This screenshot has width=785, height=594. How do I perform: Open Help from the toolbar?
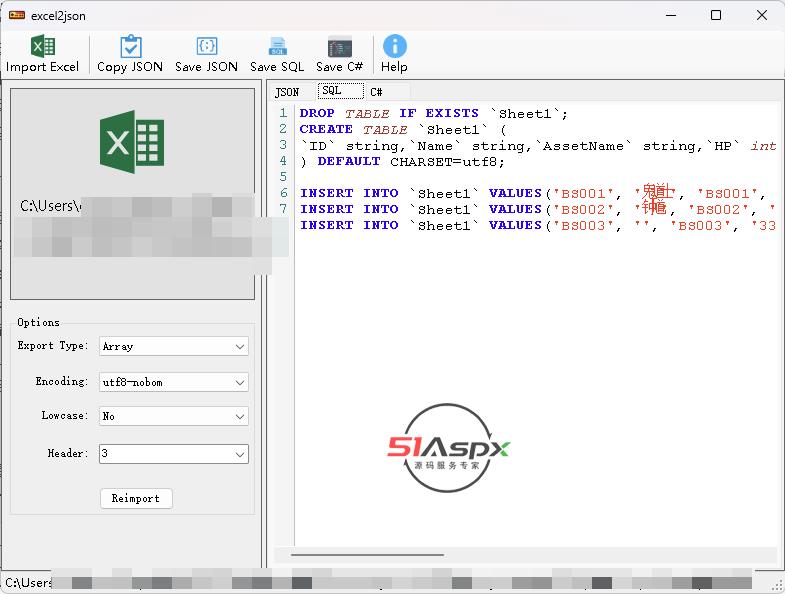click(394, 47)
